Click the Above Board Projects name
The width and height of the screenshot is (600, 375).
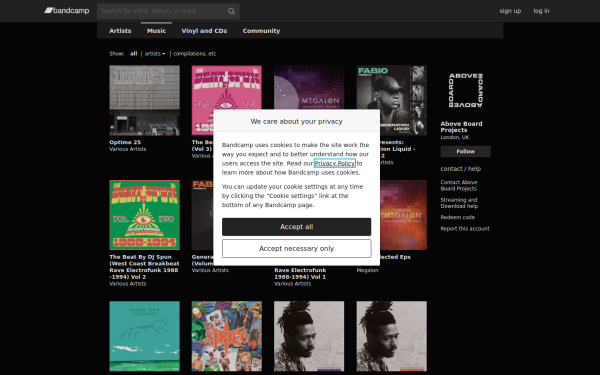pos(461,127)
